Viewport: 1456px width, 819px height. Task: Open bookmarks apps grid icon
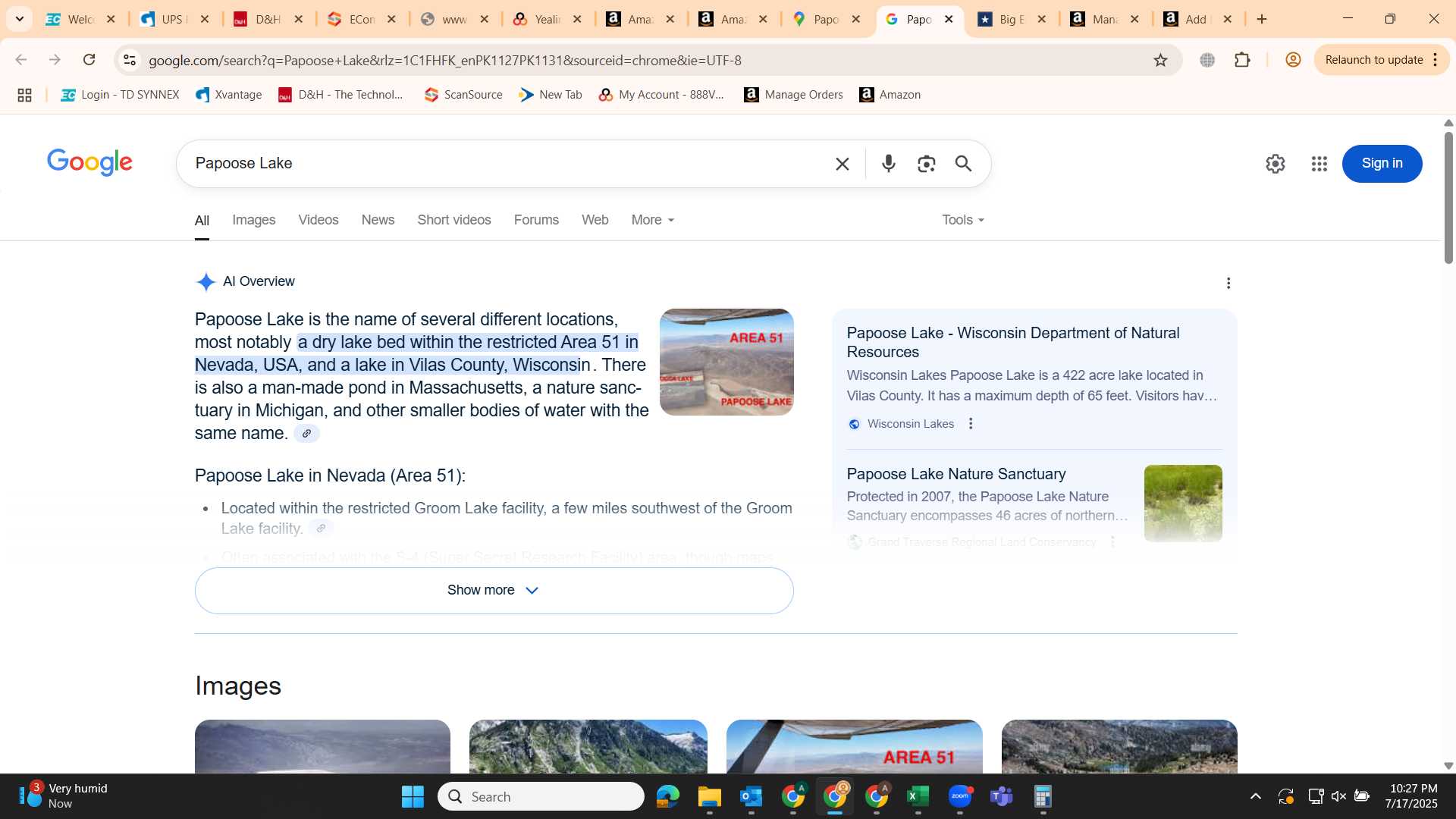point(24,95)
